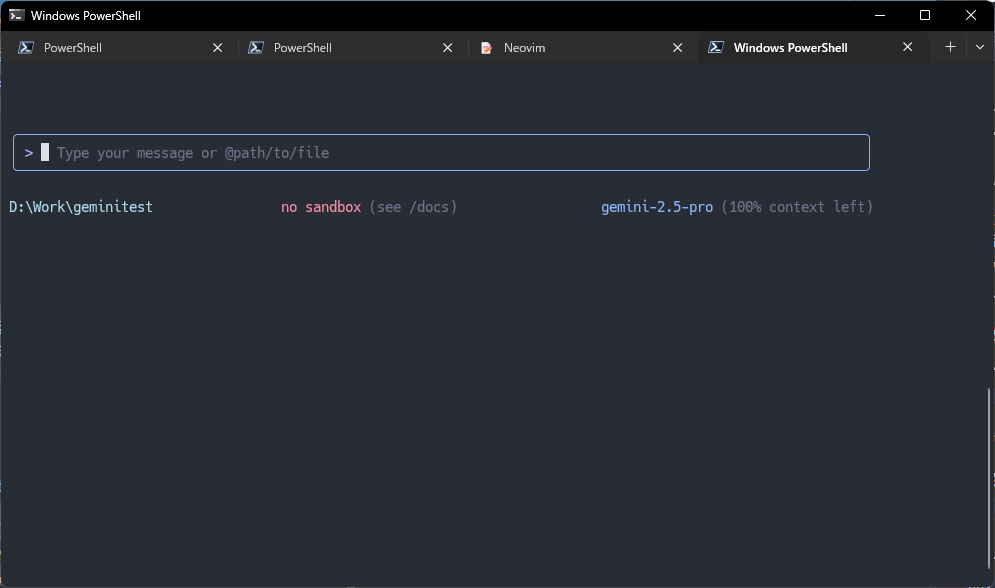Close the Neovim tab
Image resolution: width=995 pixels, height=588 pixels.
678,48
